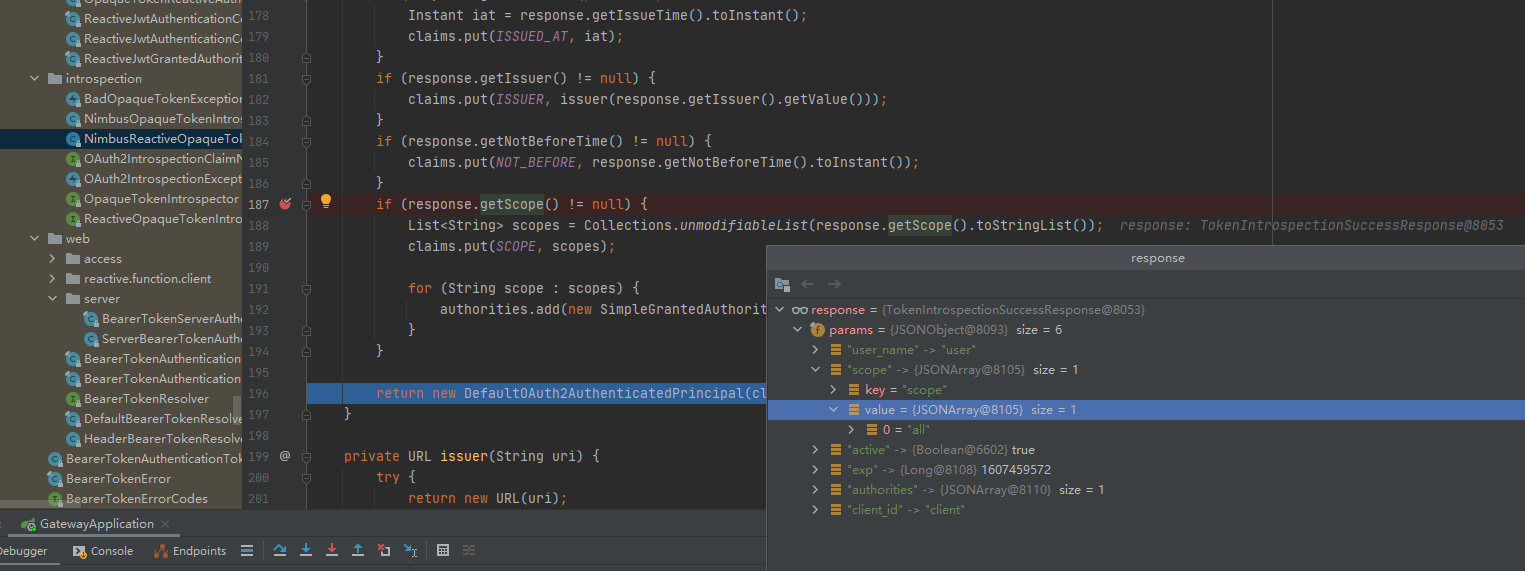Close the GatewayApplication debug tab
The height and width of the screenshot is (571, 1525).
[x=166, y=524]
